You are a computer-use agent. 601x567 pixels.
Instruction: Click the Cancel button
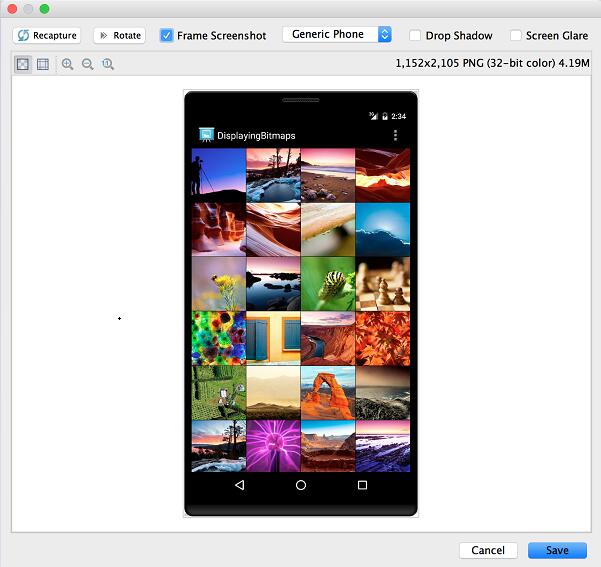click(x=488, y=550)
